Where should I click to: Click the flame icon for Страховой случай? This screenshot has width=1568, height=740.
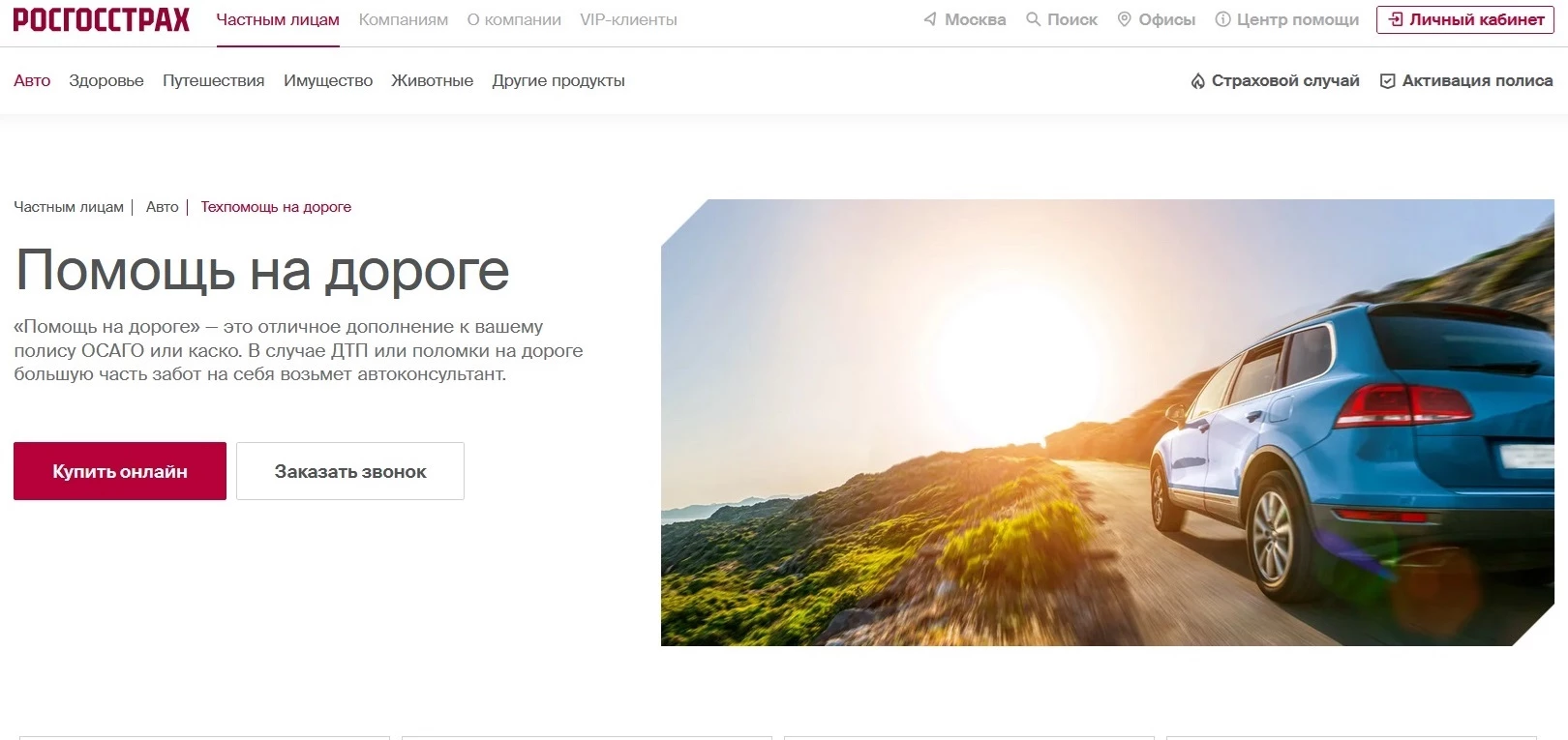tap(1197, 81)
